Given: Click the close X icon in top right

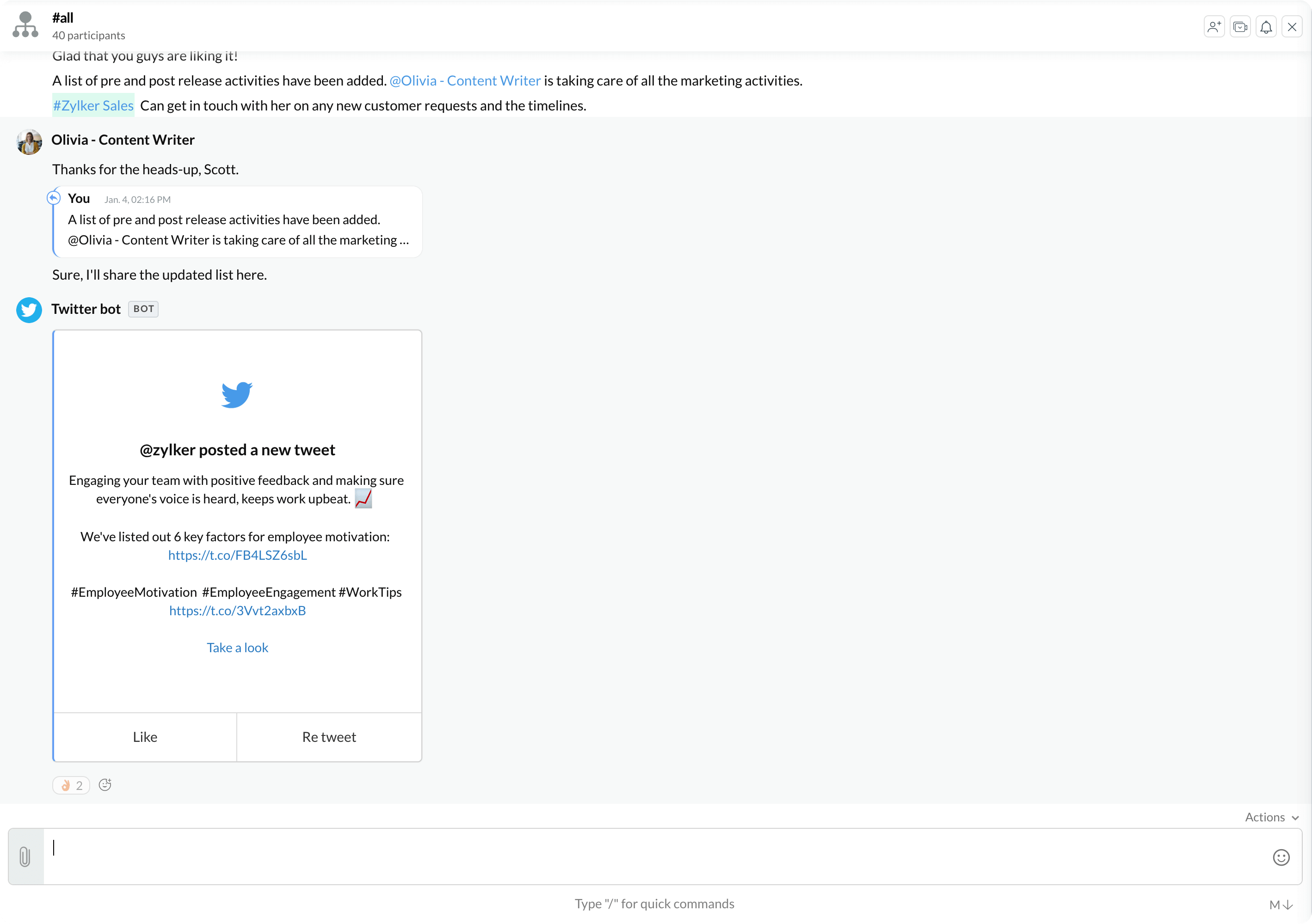Looking at the screenshot, I should [1292, 27].
